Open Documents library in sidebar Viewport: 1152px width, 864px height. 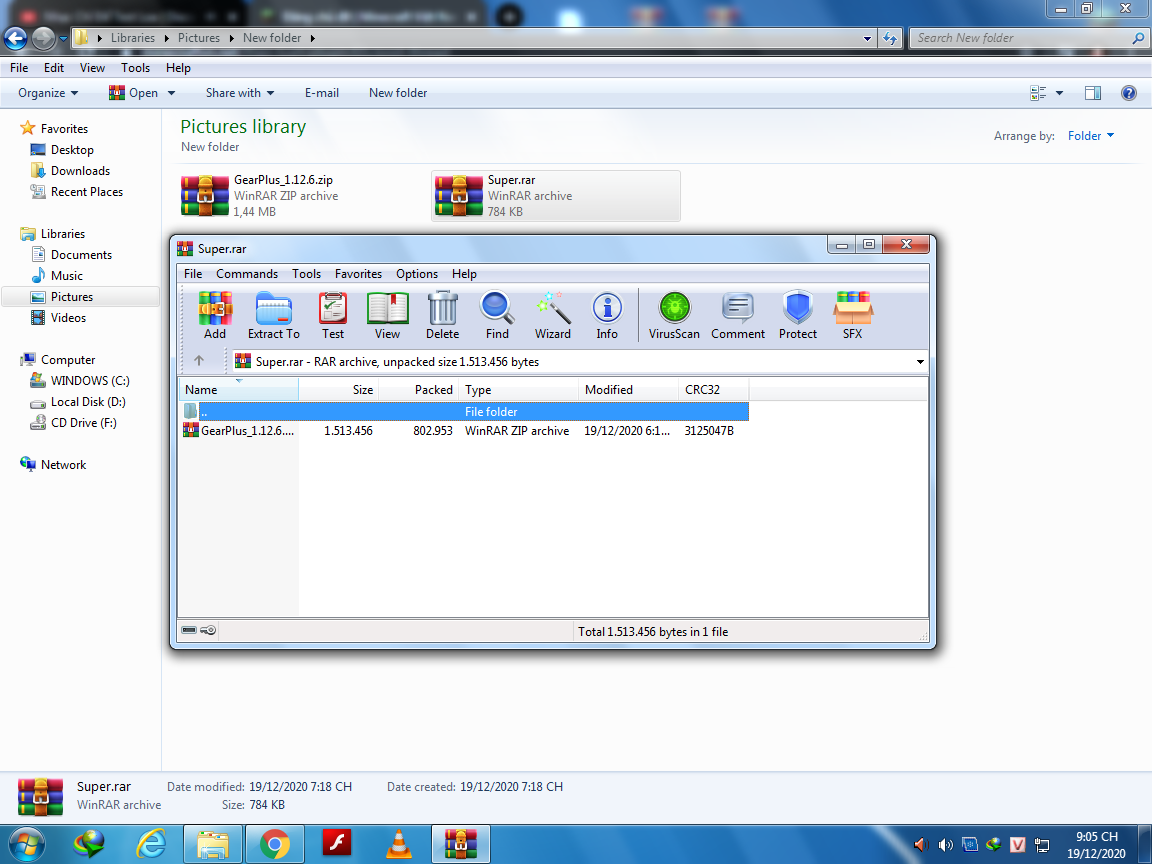point(81,255)
